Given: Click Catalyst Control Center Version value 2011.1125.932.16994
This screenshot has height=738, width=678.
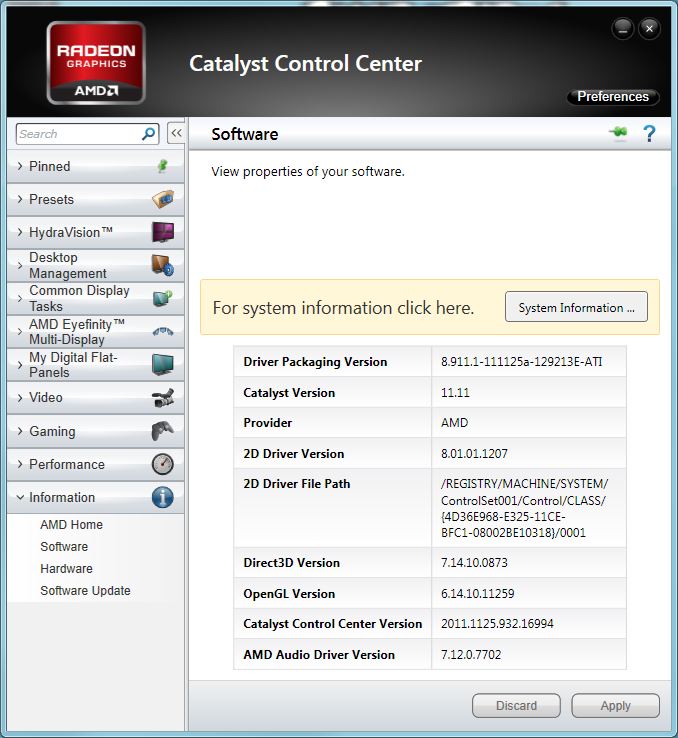Looking at the screenshot, I should pos(497,624).
